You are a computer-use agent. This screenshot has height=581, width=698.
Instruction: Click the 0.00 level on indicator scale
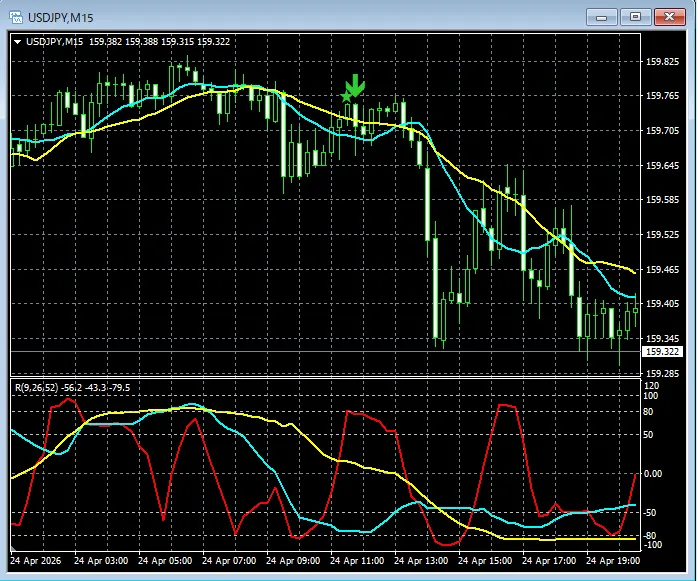pyautogui.click(x=656, y=474)
